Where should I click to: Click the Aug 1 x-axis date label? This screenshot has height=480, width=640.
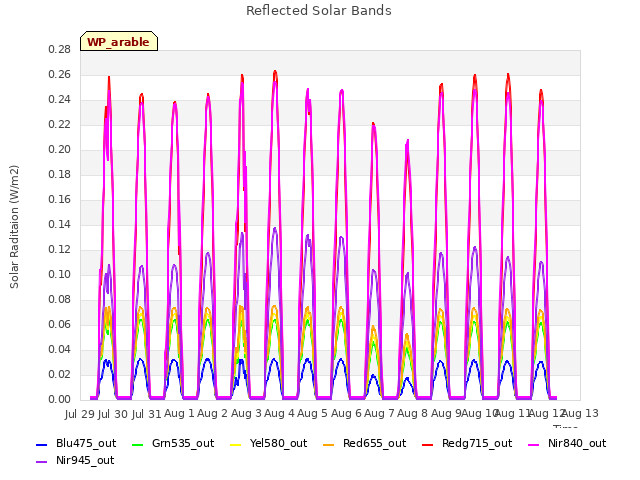point(179,413)
